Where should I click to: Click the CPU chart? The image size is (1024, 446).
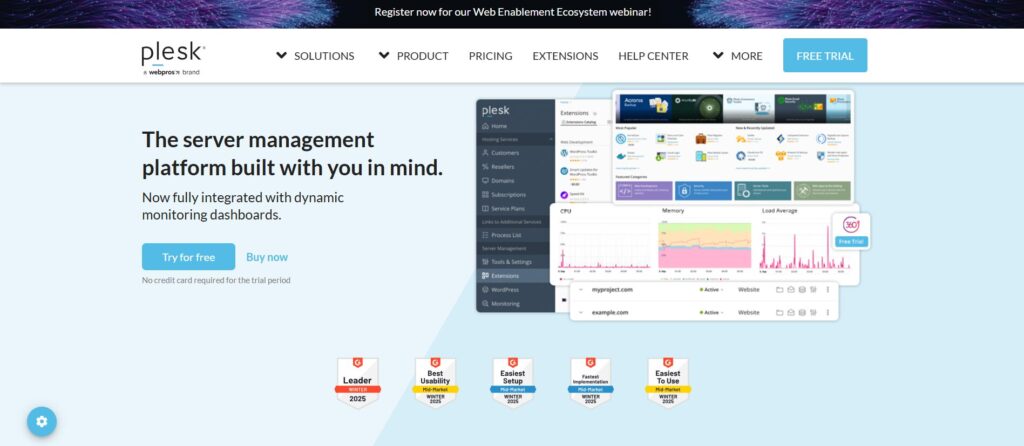[603, 243]
